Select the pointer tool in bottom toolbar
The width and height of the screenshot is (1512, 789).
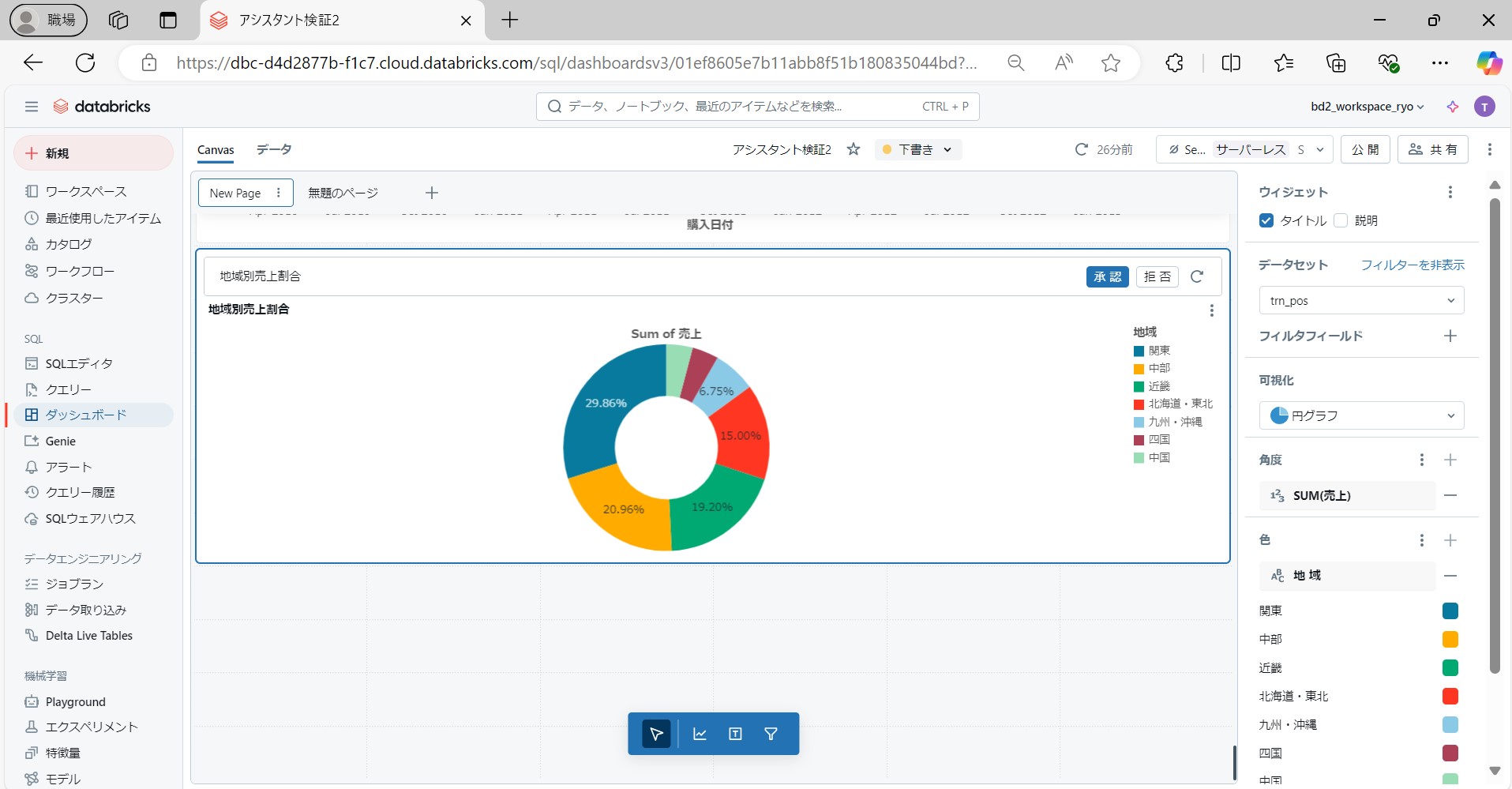(x=656, y=734)
